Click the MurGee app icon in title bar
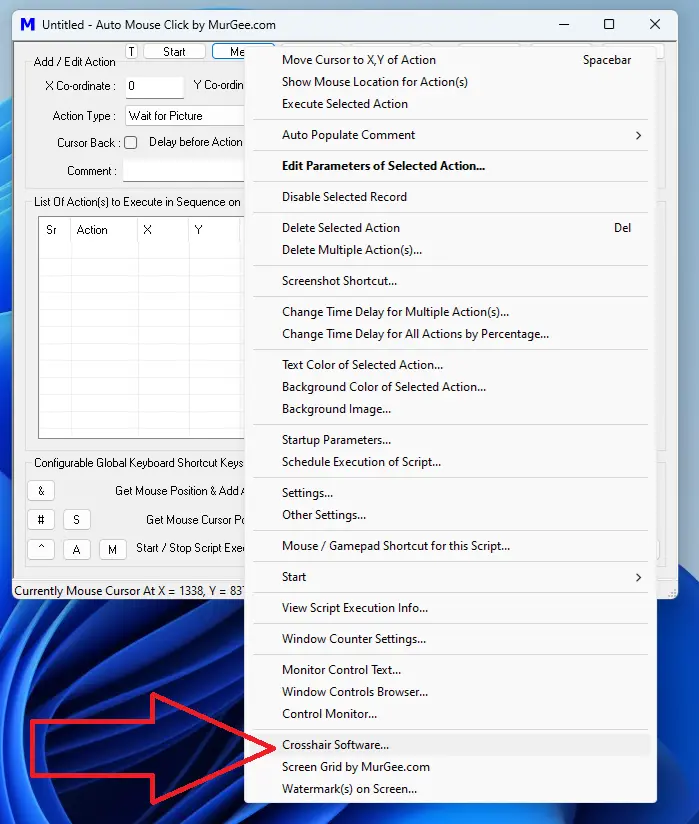Image resolution: width=699 pixels, height=824 pixels. (27, 25)
